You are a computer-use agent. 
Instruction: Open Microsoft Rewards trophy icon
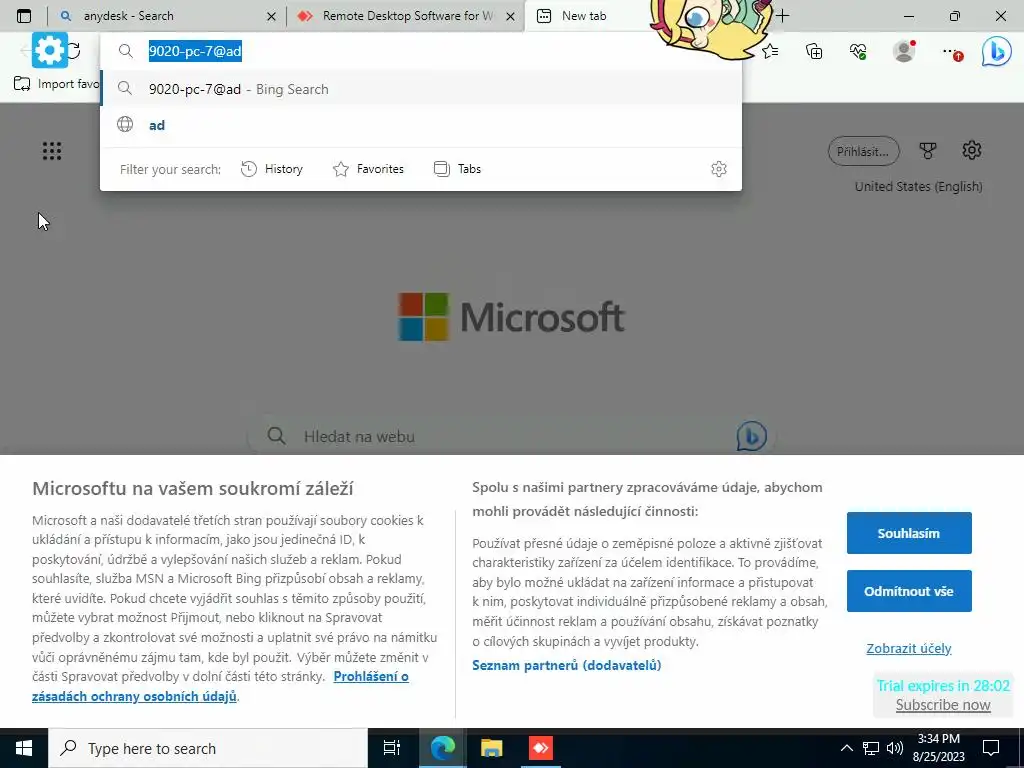click(x=928, y=151)
